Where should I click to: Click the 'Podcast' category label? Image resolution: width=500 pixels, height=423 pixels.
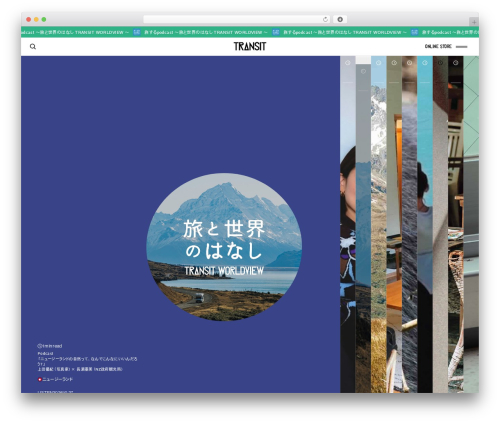pyautogui.click(x=45, y=353)
